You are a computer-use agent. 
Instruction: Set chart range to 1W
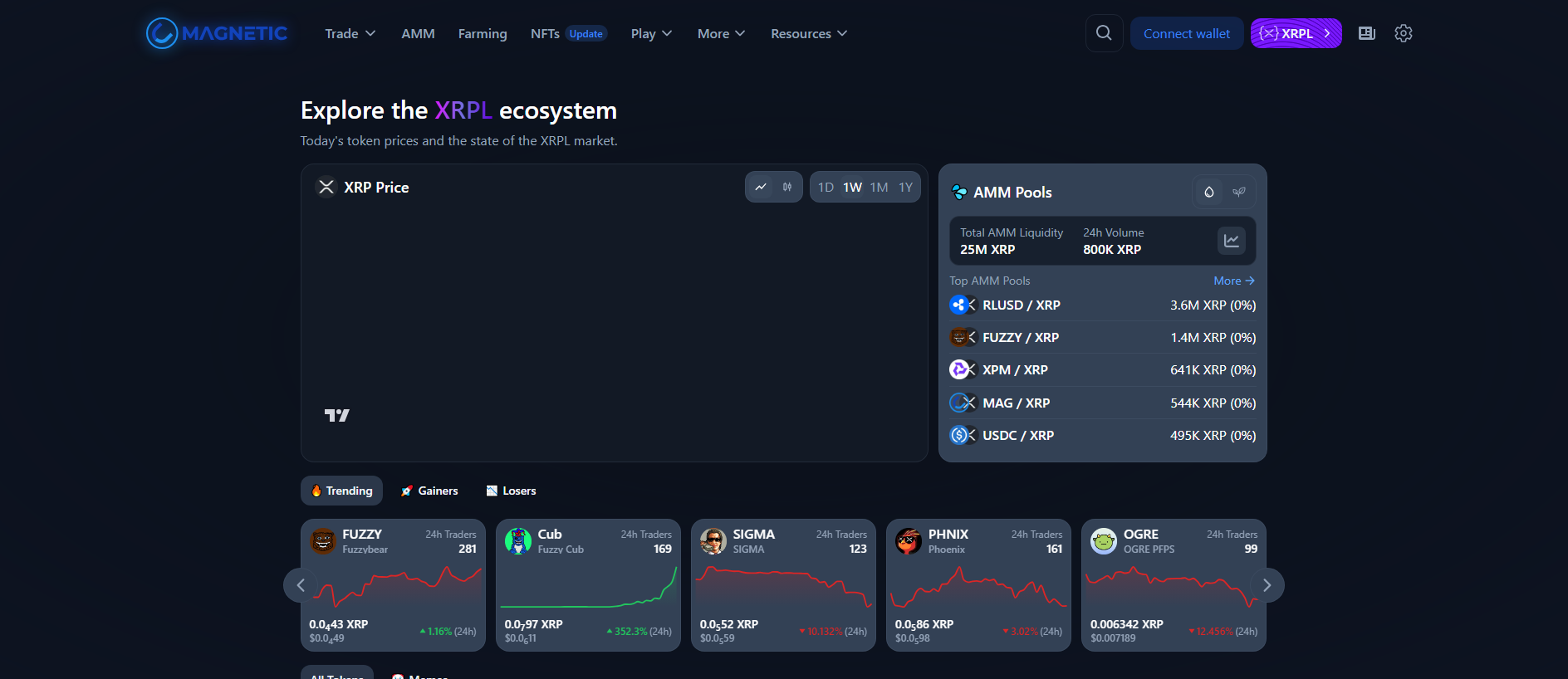[852, 188]
